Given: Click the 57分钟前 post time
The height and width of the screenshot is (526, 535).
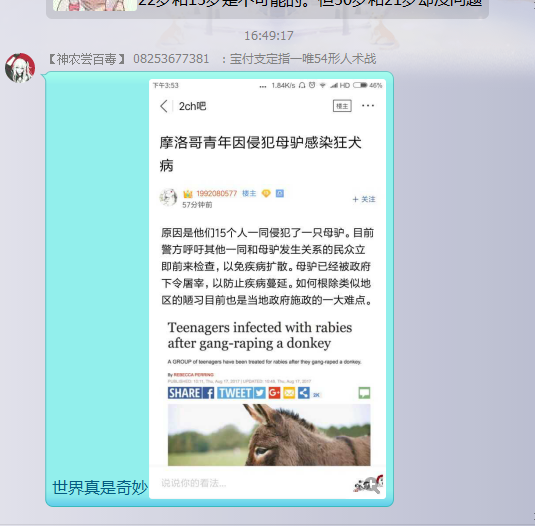Looking at the screenshot, I should (197, 205).
